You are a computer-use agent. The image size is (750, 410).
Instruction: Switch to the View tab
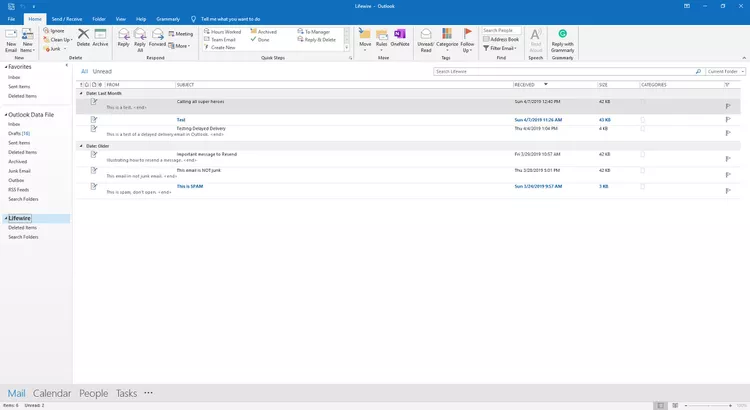click(121, 19)
